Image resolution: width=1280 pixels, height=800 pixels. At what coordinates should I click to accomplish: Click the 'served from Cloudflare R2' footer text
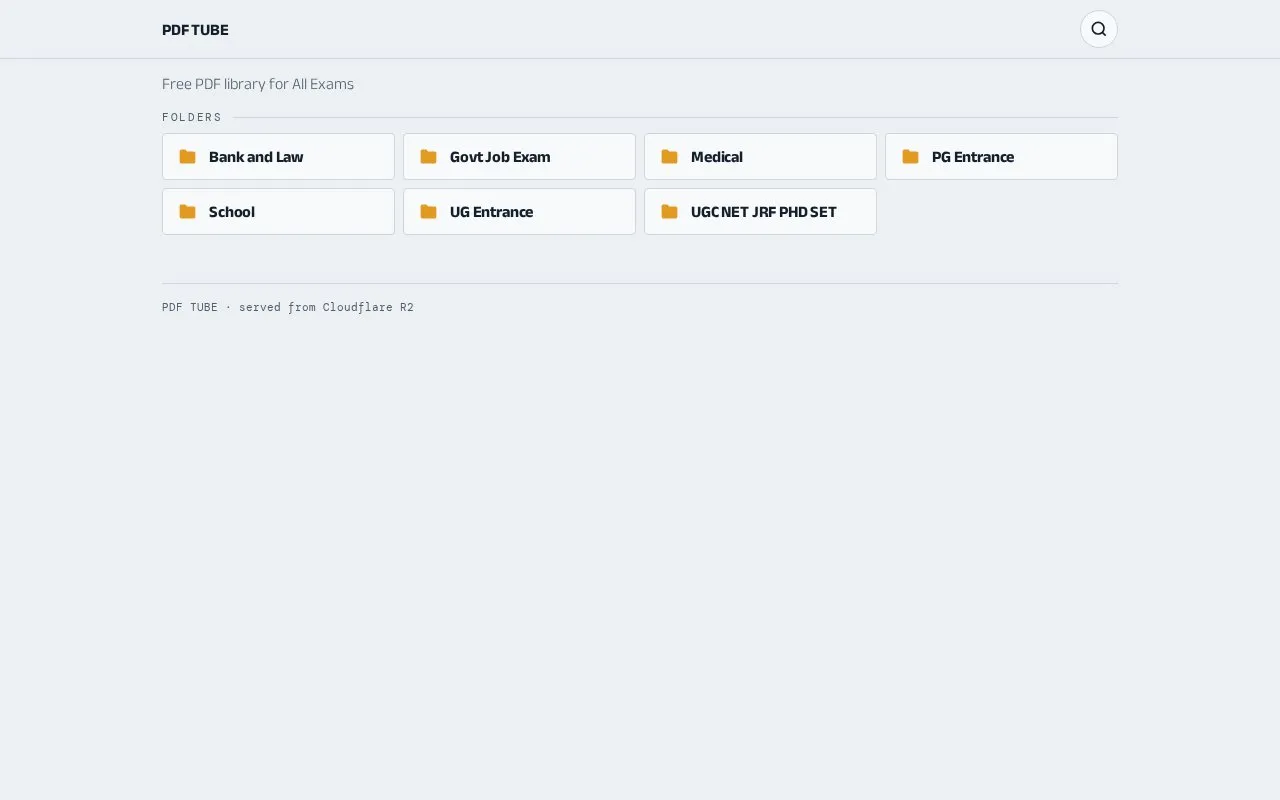[326, 307]
